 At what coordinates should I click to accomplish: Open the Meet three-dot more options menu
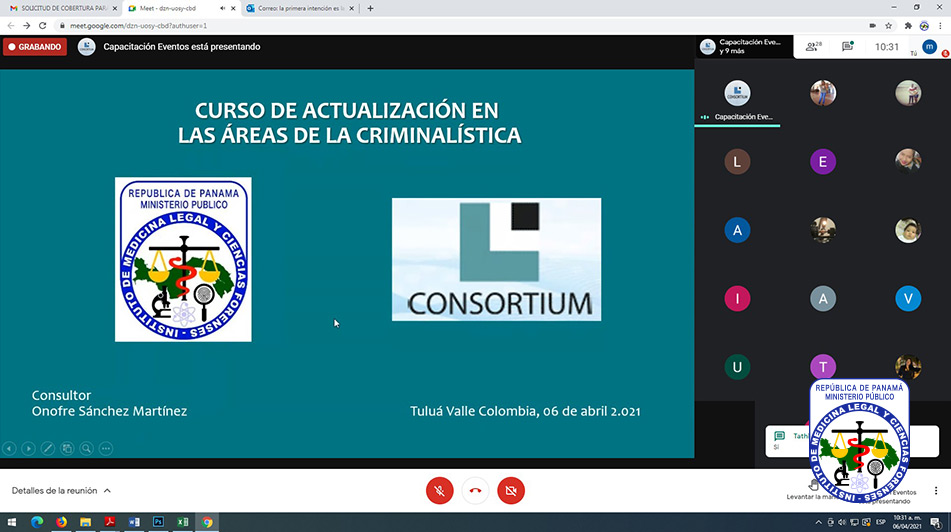(936, 490)
